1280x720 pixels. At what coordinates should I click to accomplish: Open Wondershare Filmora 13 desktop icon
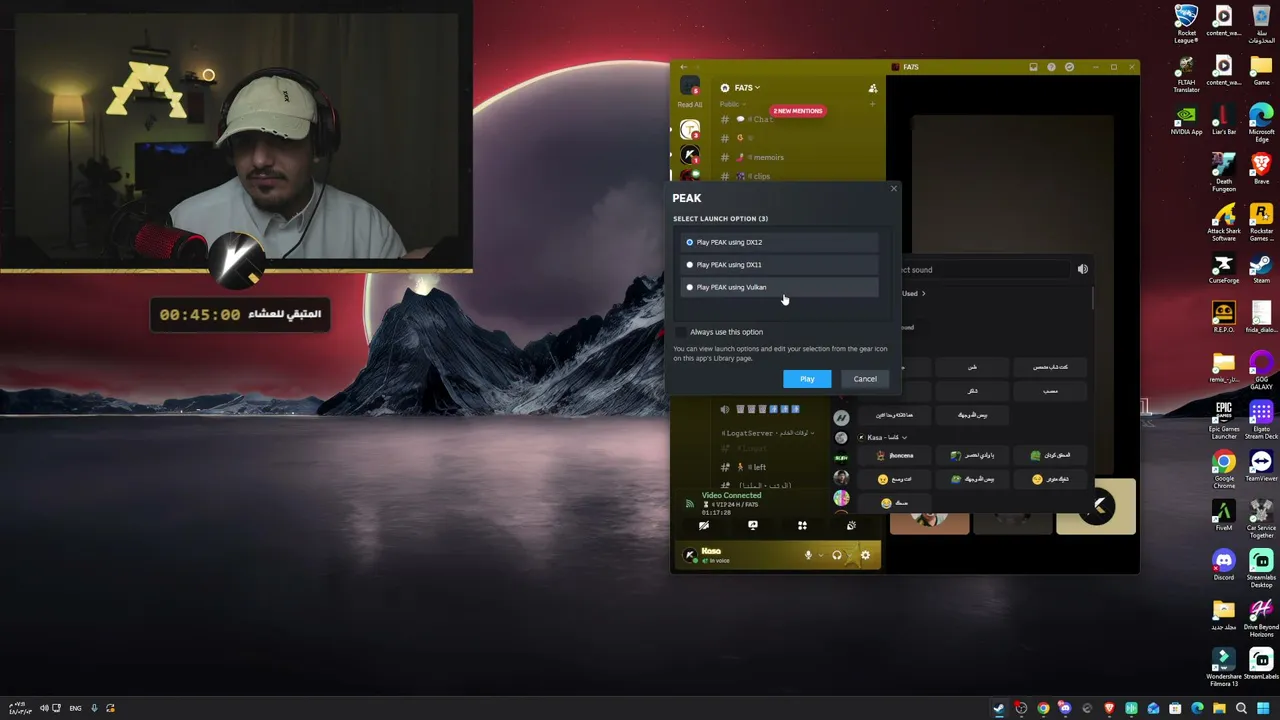click(1224, 669)
